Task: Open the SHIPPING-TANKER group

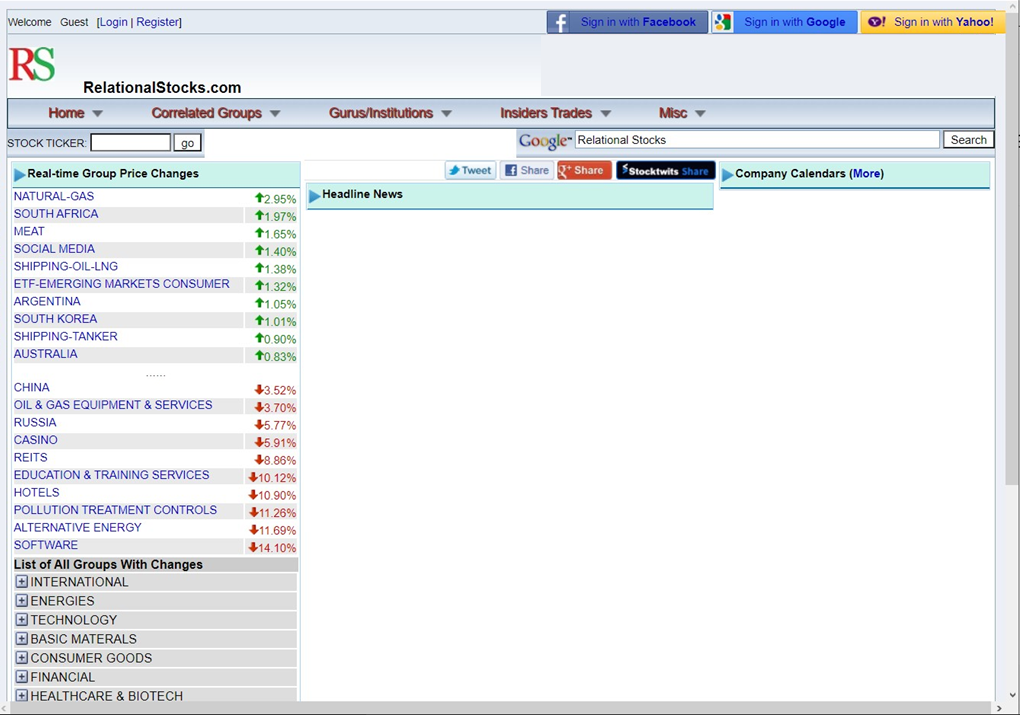Action: pos(66,337)
